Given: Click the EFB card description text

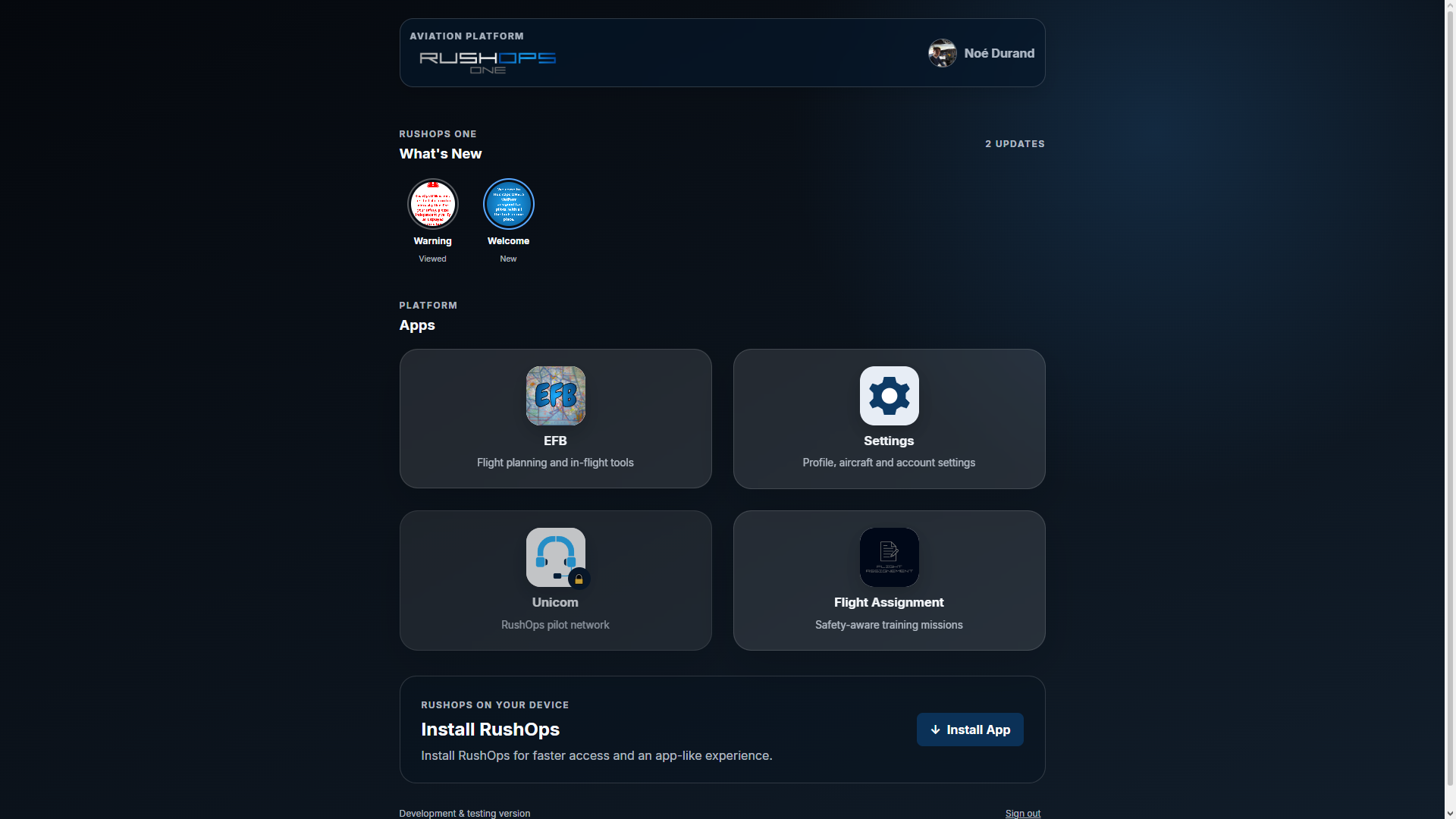Looking at the screenshot, I should pyautogui.click(x=555, y=463).
